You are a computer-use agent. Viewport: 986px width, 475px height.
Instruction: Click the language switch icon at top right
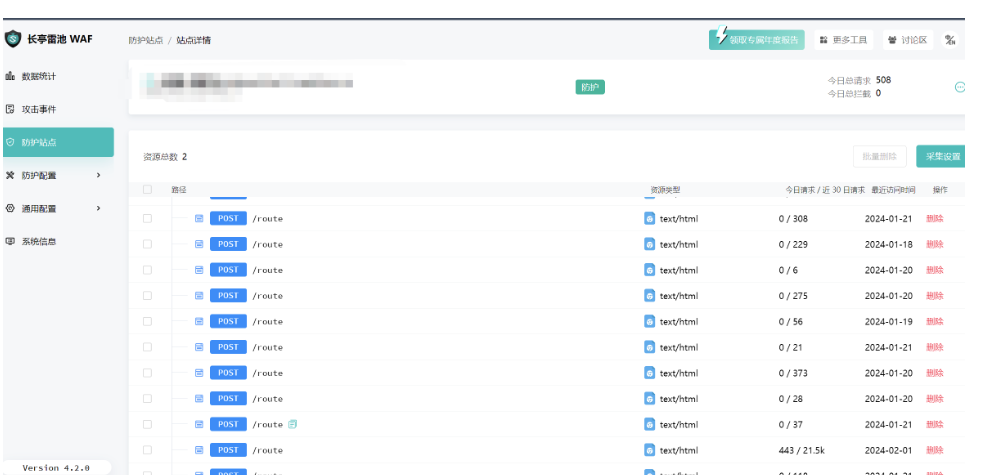pos(950,40)
